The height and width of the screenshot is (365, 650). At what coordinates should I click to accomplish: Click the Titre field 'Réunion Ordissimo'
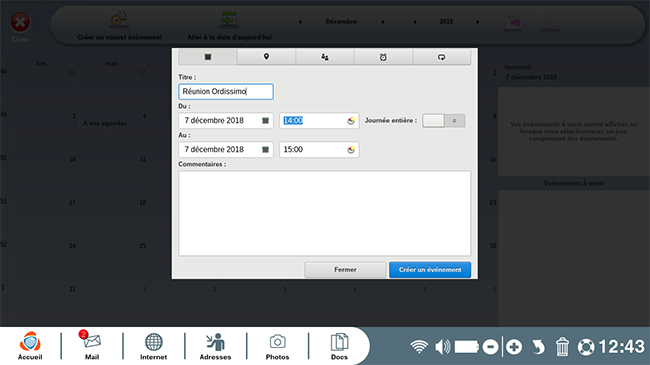coord(226,92)
